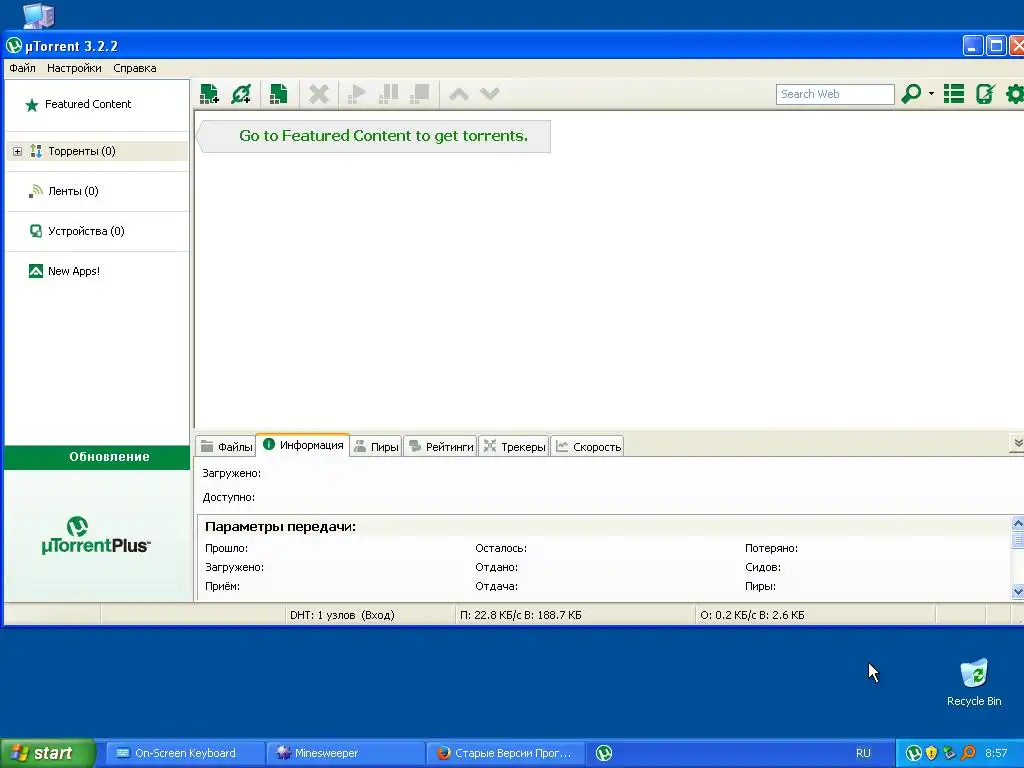The image size is (1024, 768).
Task: Collapse detail pane with double-chevron button
Action: click(1017, 443)
